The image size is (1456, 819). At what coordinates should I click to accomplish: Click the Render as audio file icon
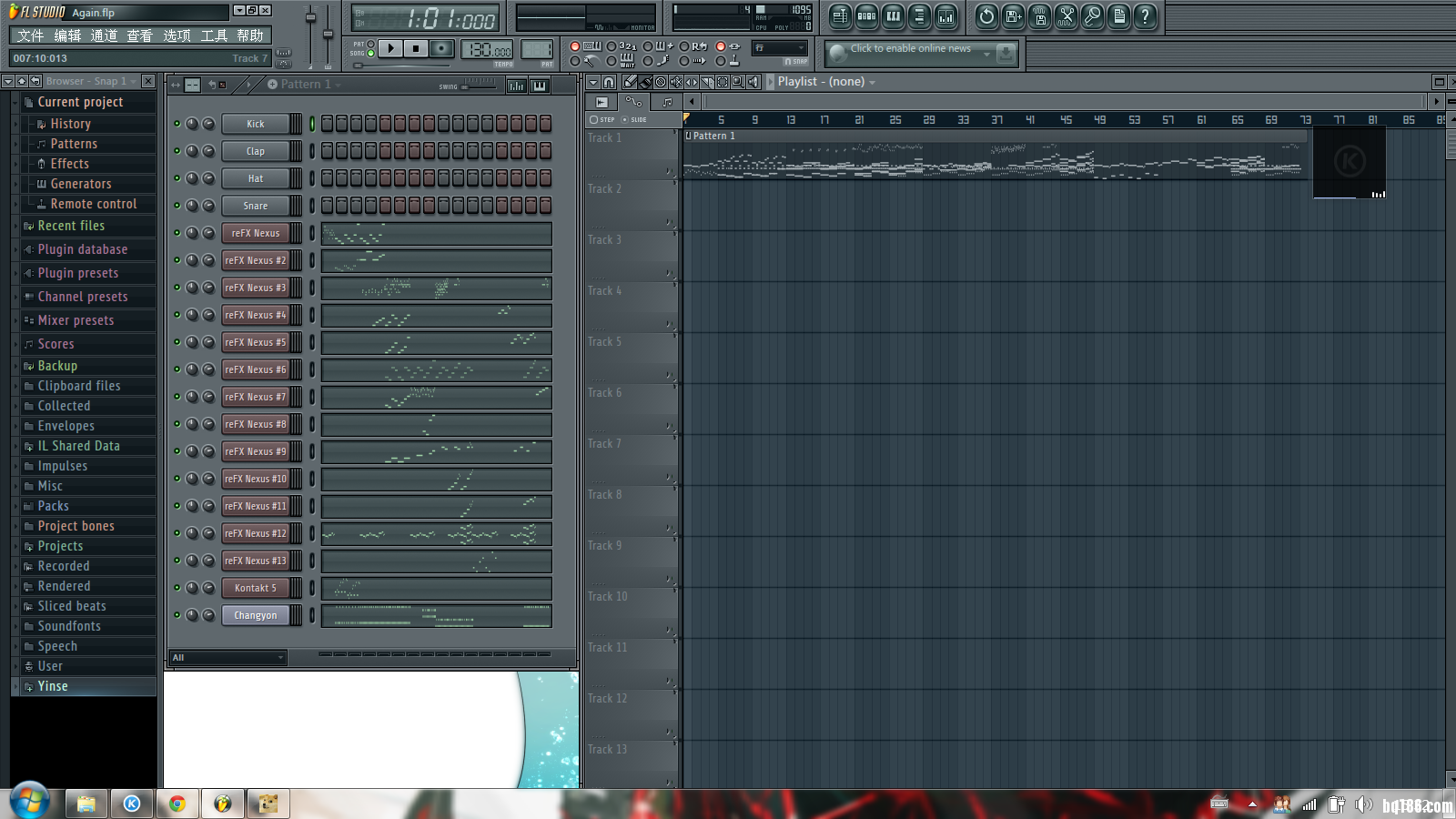[1039, 15]
